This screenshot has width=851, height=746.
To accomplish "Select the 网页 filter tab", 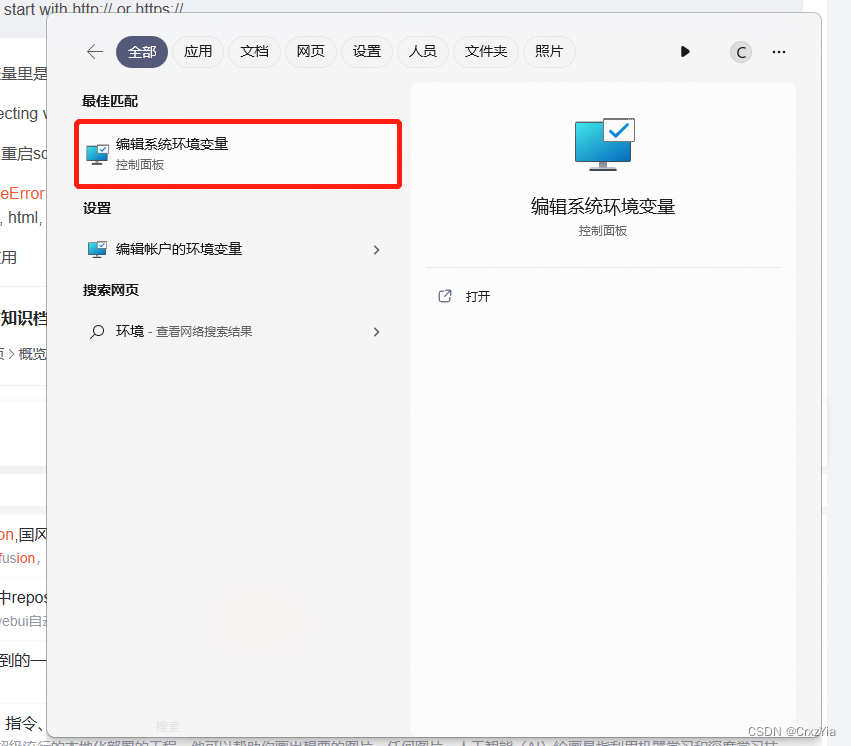I will tap(310, 52).
